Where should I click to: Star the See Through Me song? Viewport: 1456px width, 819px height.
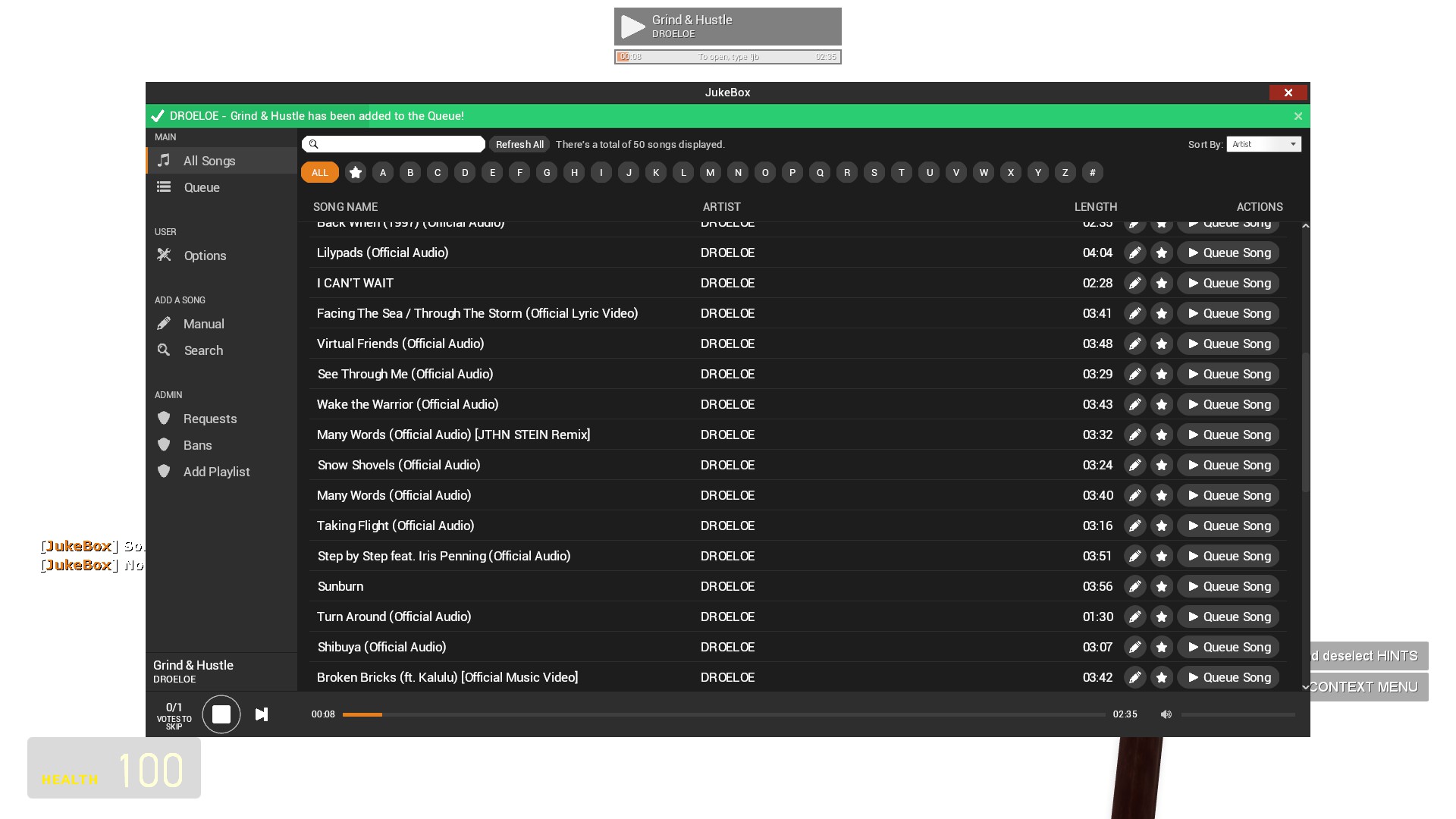(x=1162, y=374)
